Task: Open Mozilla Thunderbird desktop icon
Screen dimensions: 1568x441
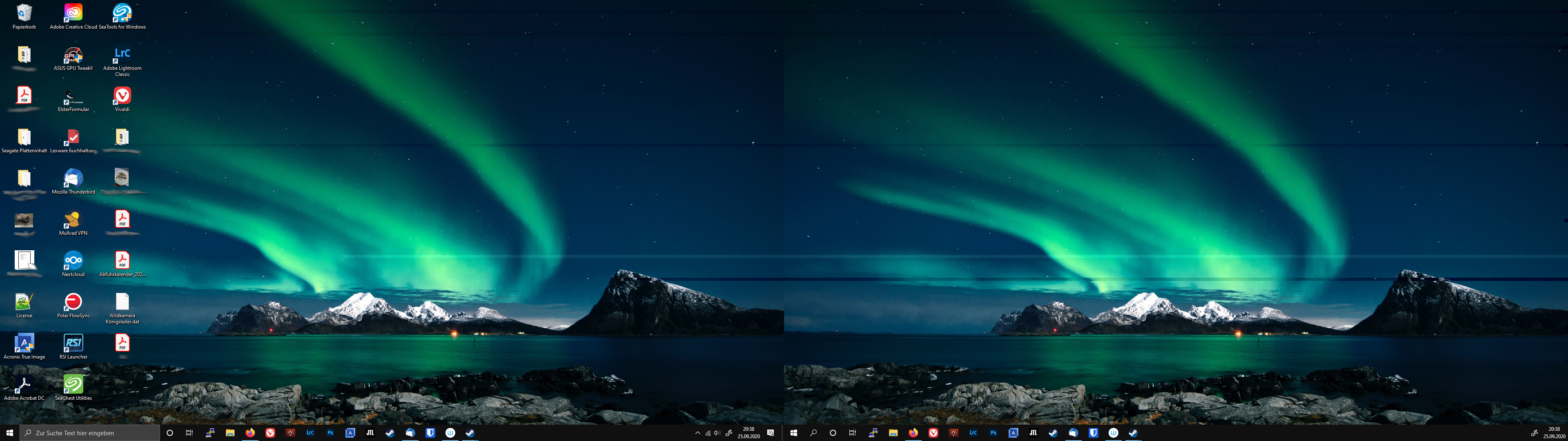Action: [73, 178]
